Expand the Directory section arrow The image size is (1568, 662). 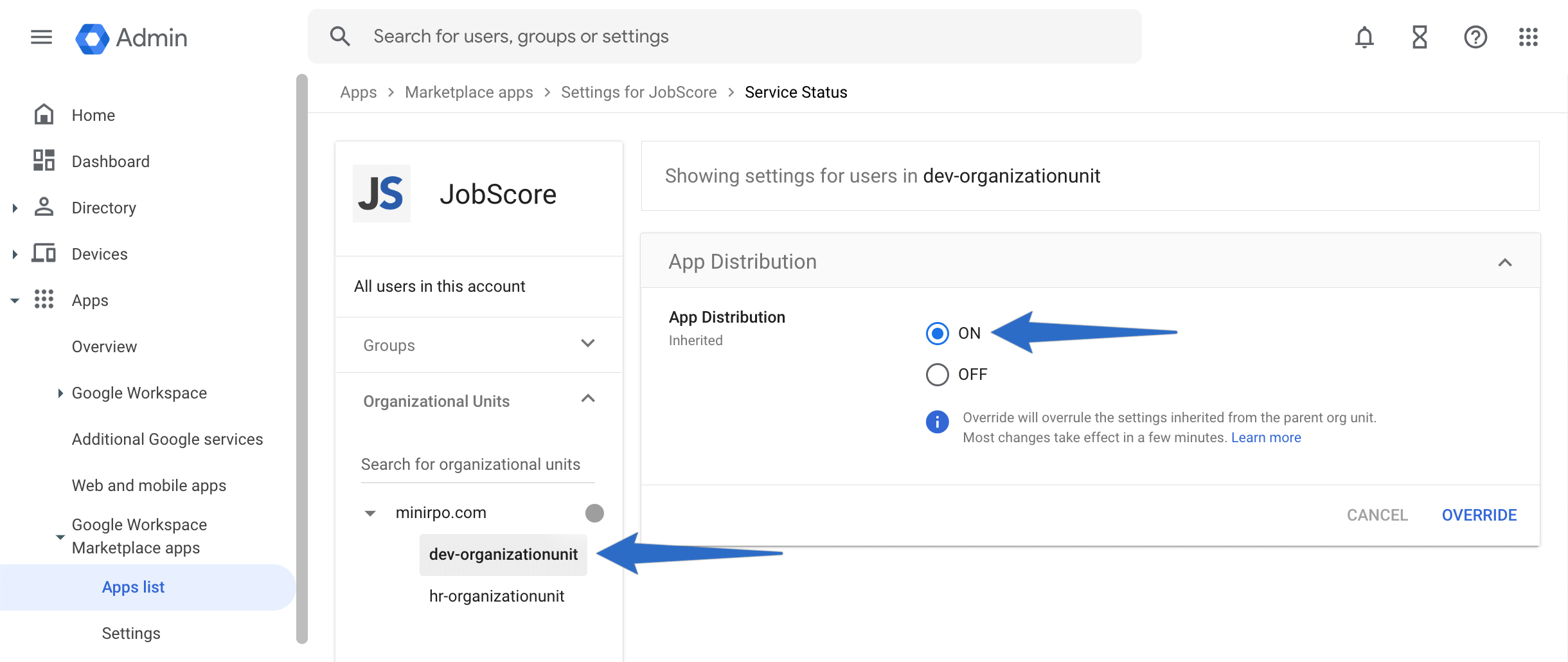(15, 208)
